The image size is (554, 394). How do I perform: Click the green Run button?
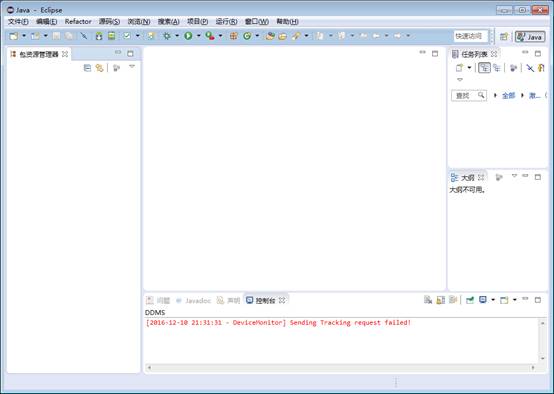(x=188, y=36)
